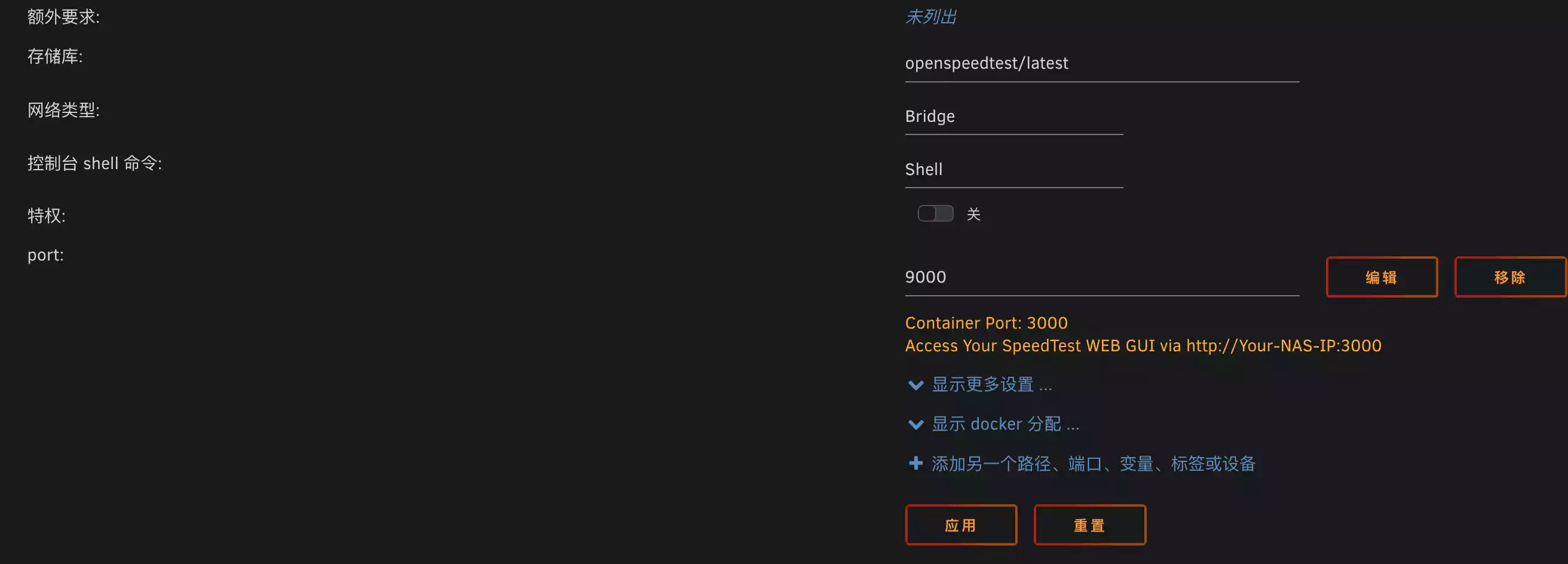Viewport: 1568px width, 564px height.
Task: Expand the 显示 docker 分配 section
Action: tap(1005, 424)
